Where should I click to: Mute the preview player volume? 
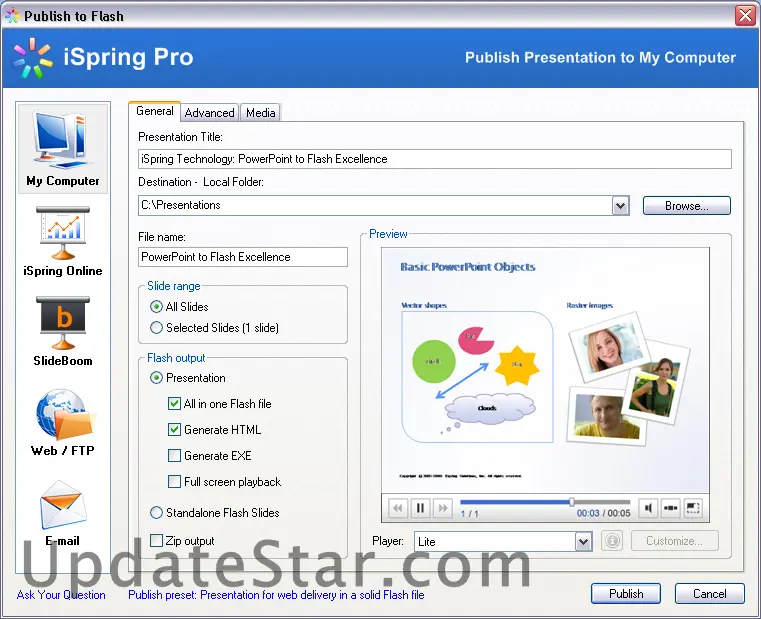click(x=648, y=508)
